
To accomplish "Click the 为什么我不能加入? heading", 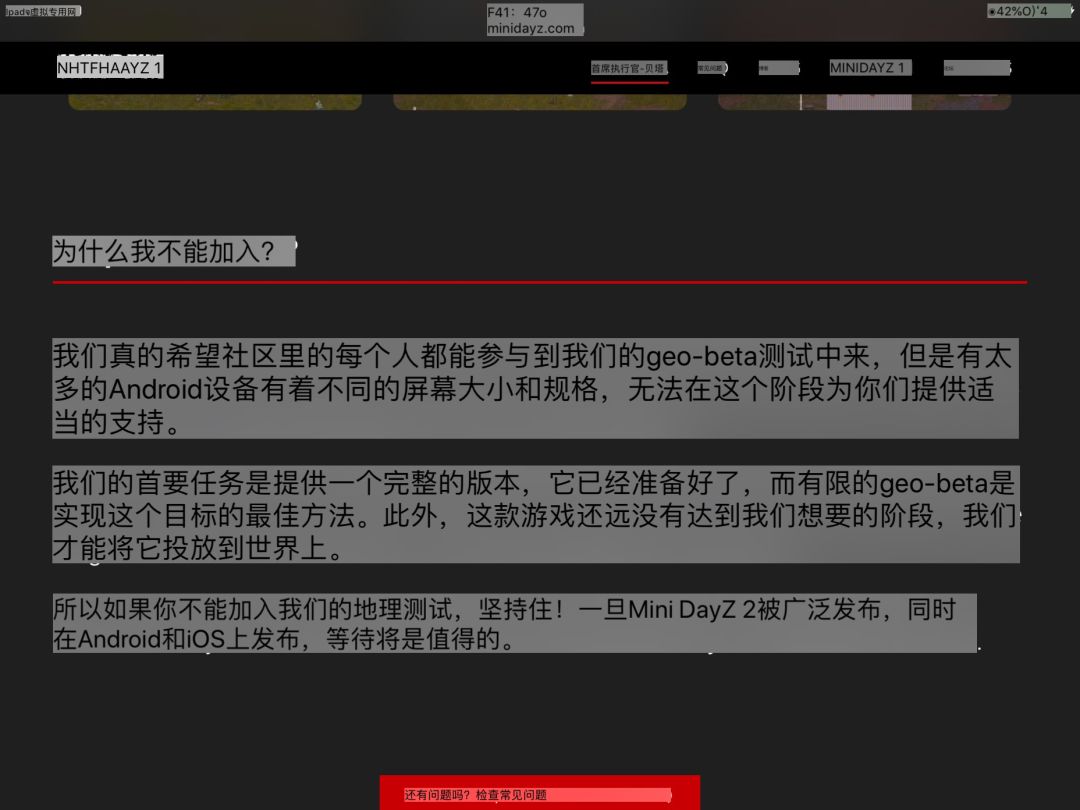I will [x=174, y=251].
